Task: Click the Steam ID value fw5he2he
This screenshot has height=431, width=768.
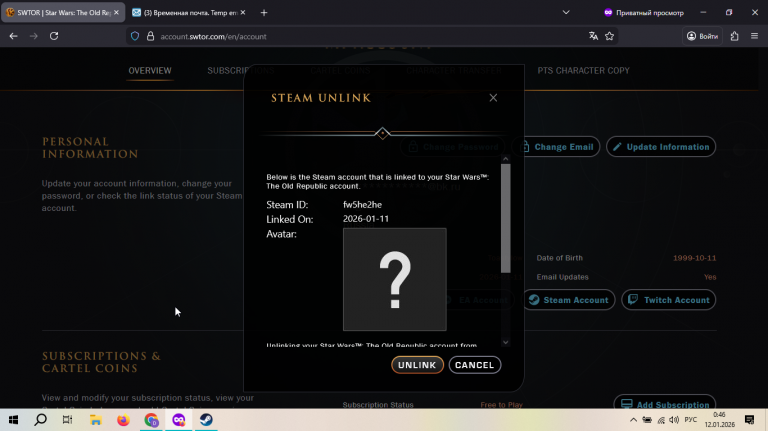Action: tap(362, 205)
